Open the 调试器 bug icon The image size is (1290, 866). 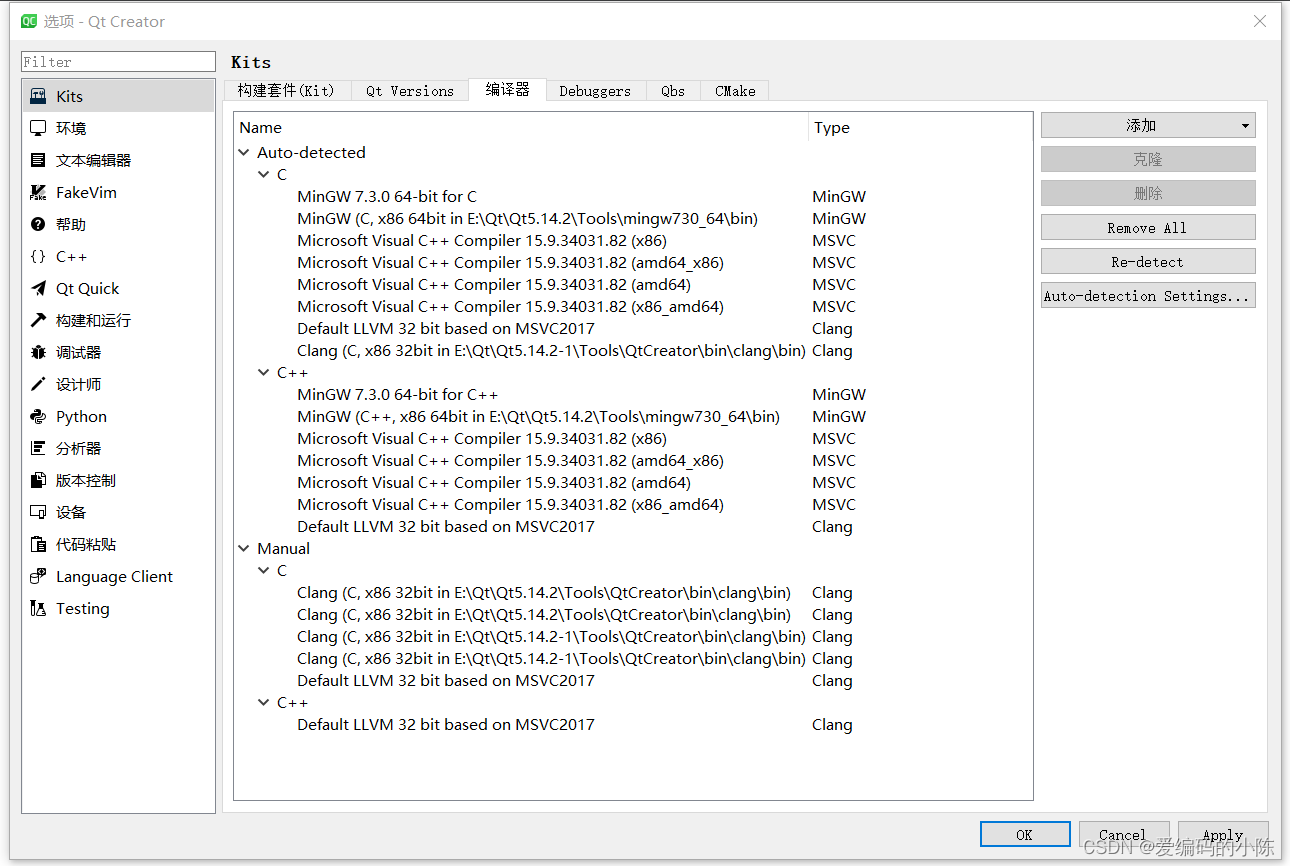coord(38,352)
